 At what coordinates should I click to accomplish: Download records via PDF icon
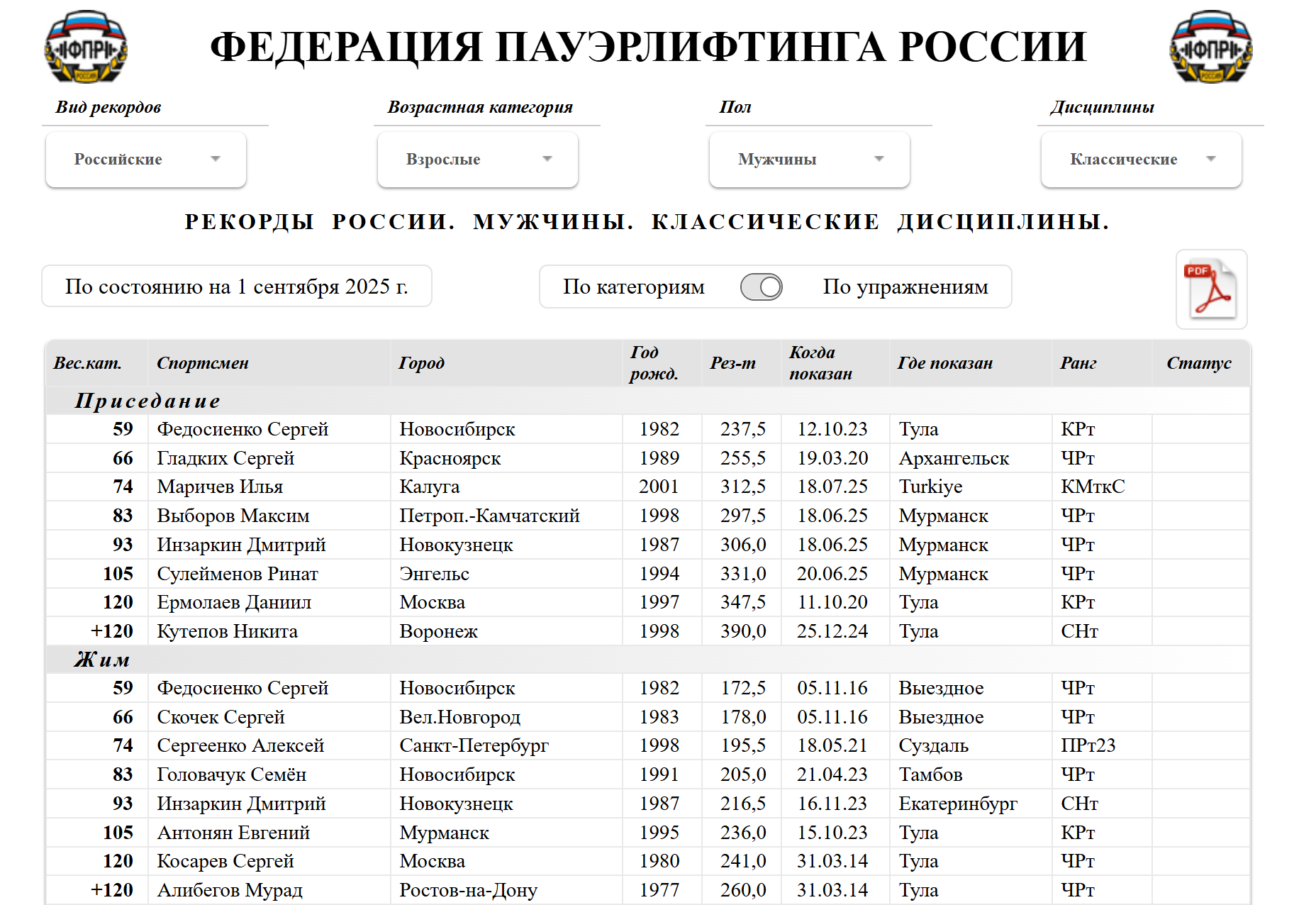pyautogui.click(x=1211, y=289)
